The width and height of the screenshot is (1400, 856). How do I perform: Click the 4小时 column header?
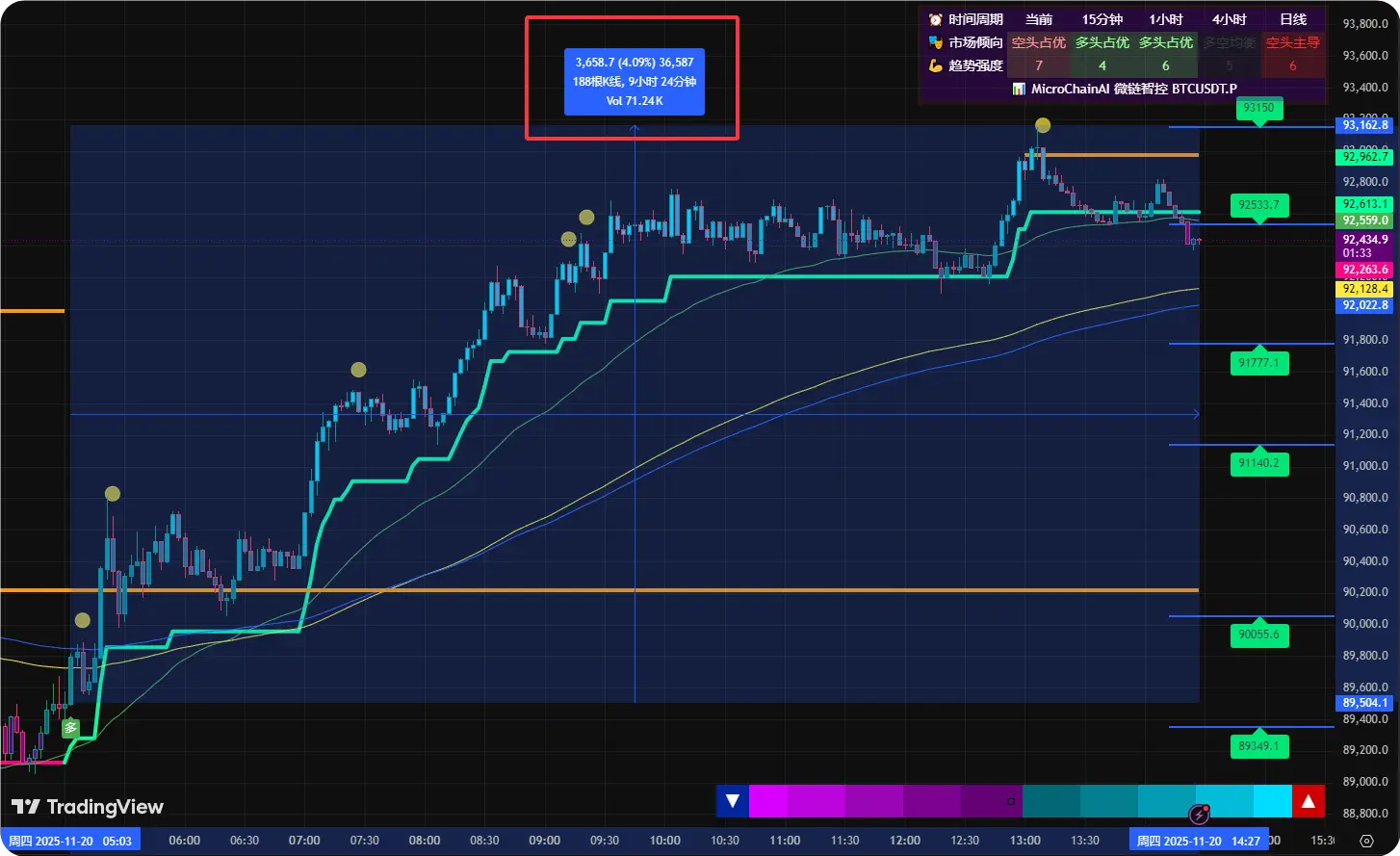point(1230,19)
